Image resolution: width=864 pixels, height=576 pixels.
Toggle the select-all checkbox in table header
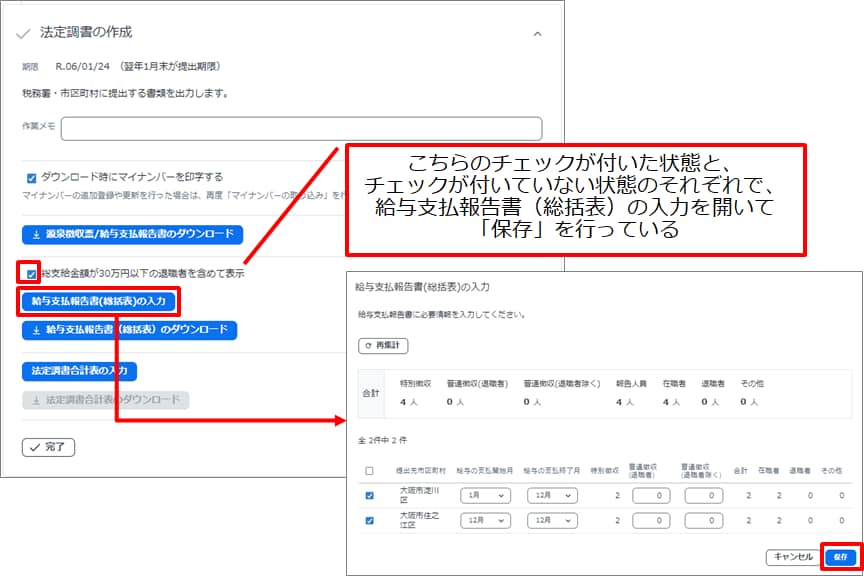pyautogui.click(x=370, y=470)
